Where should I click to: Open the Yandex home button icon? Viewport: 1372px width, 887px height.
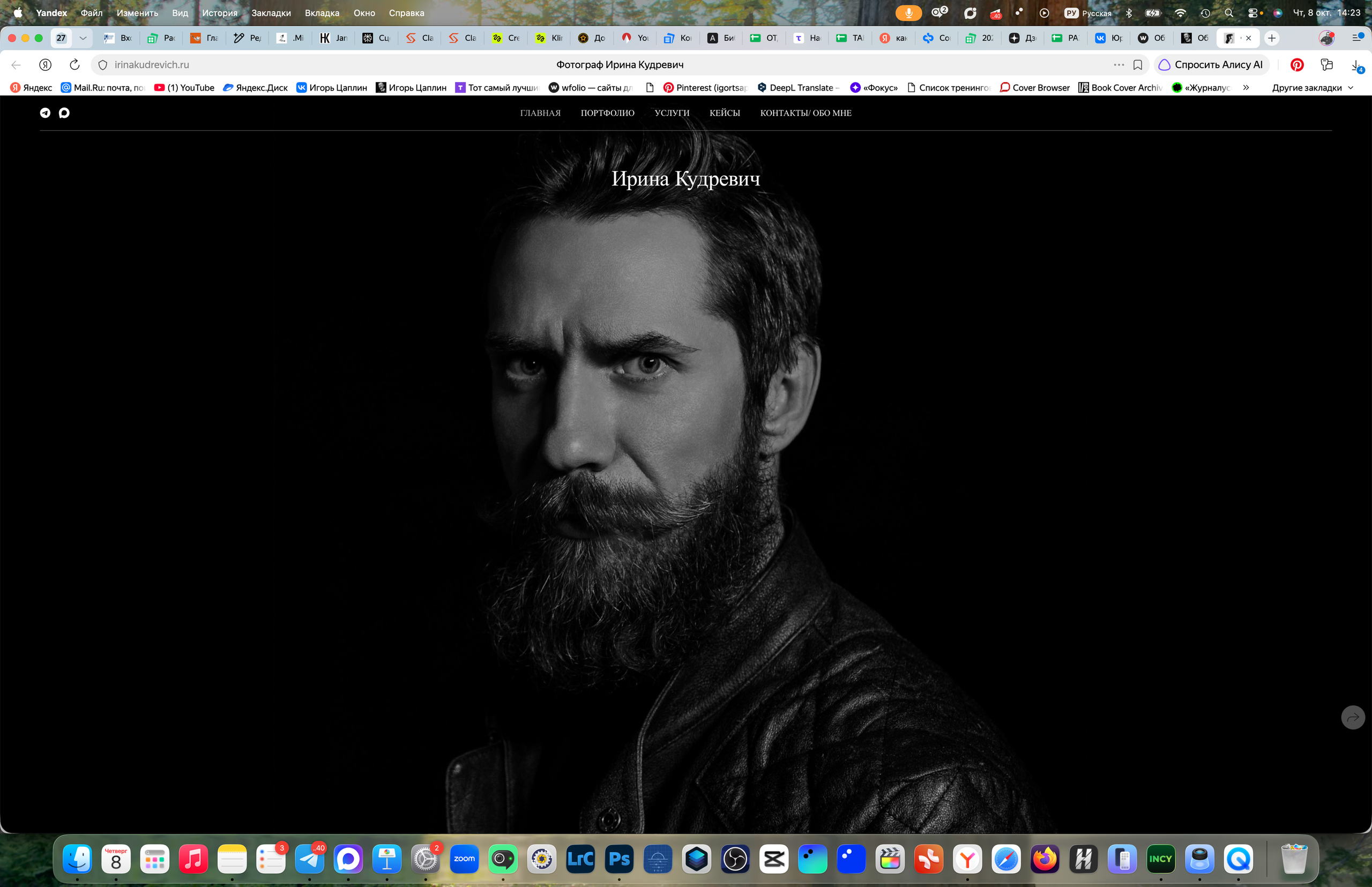46,64
